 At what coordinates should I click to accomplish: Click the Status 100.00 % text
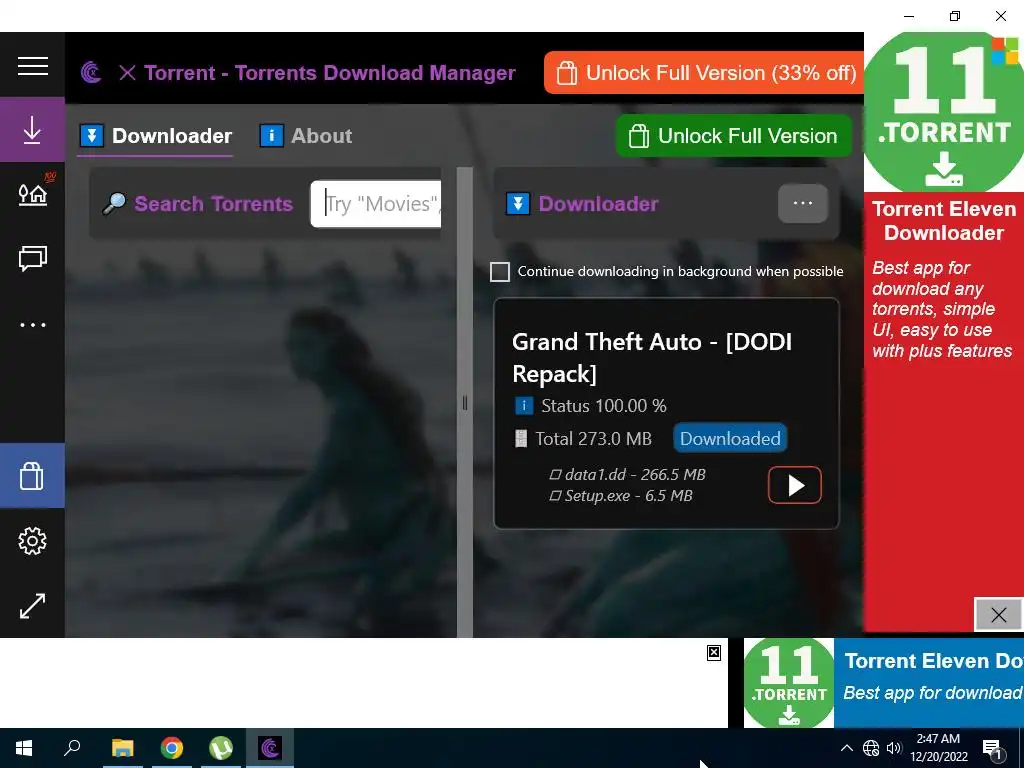point(603,406)
